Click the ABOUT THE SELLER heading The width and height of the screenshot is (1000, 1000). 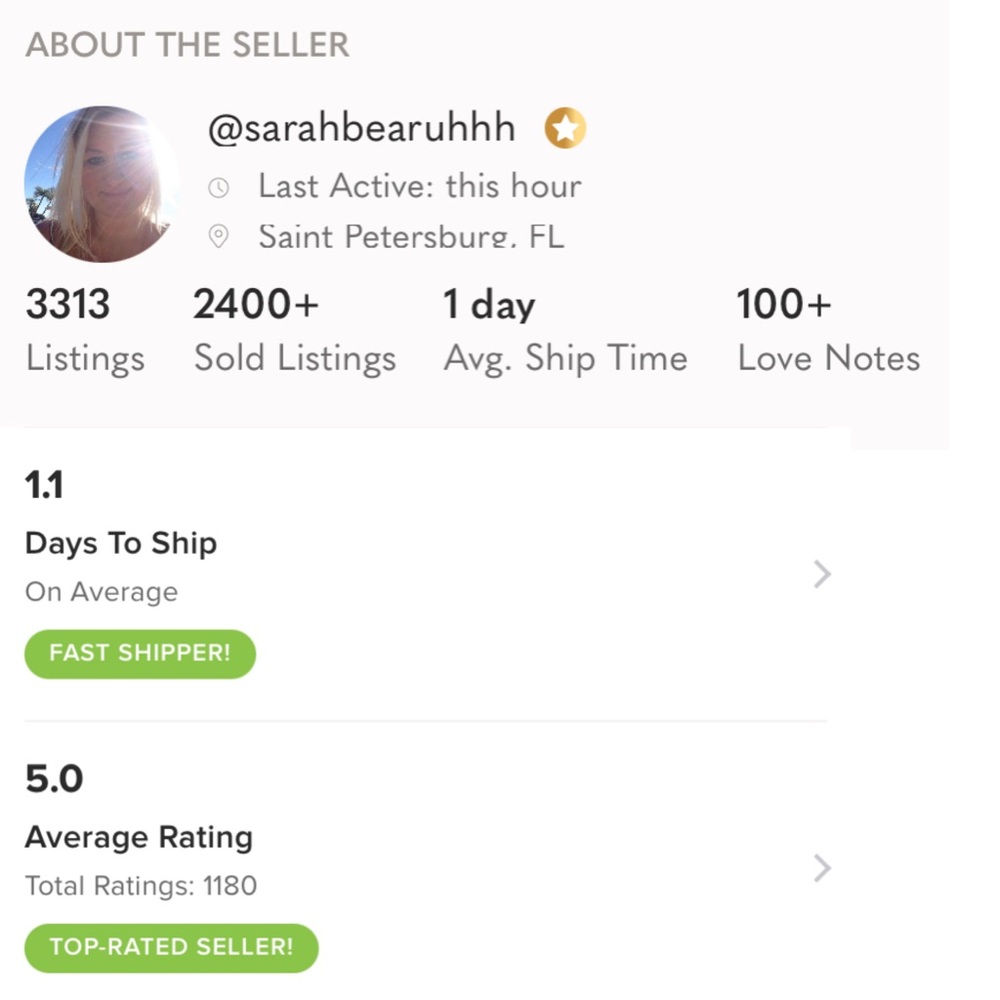[x=187, y=45]
